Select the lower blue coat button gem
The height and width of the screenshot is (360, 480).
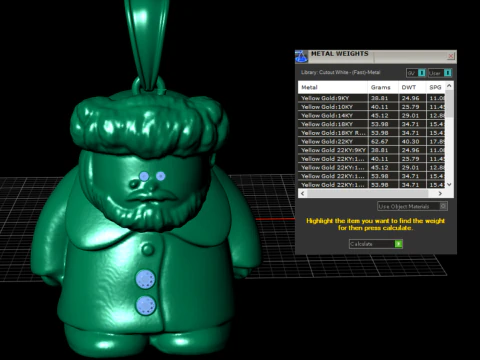tap(146, 305)
